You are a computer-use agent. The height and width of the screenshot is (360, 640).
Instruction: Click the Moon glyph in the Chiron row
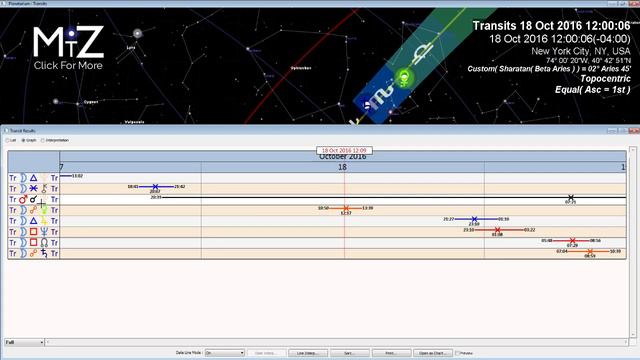[x=23, y=189]
